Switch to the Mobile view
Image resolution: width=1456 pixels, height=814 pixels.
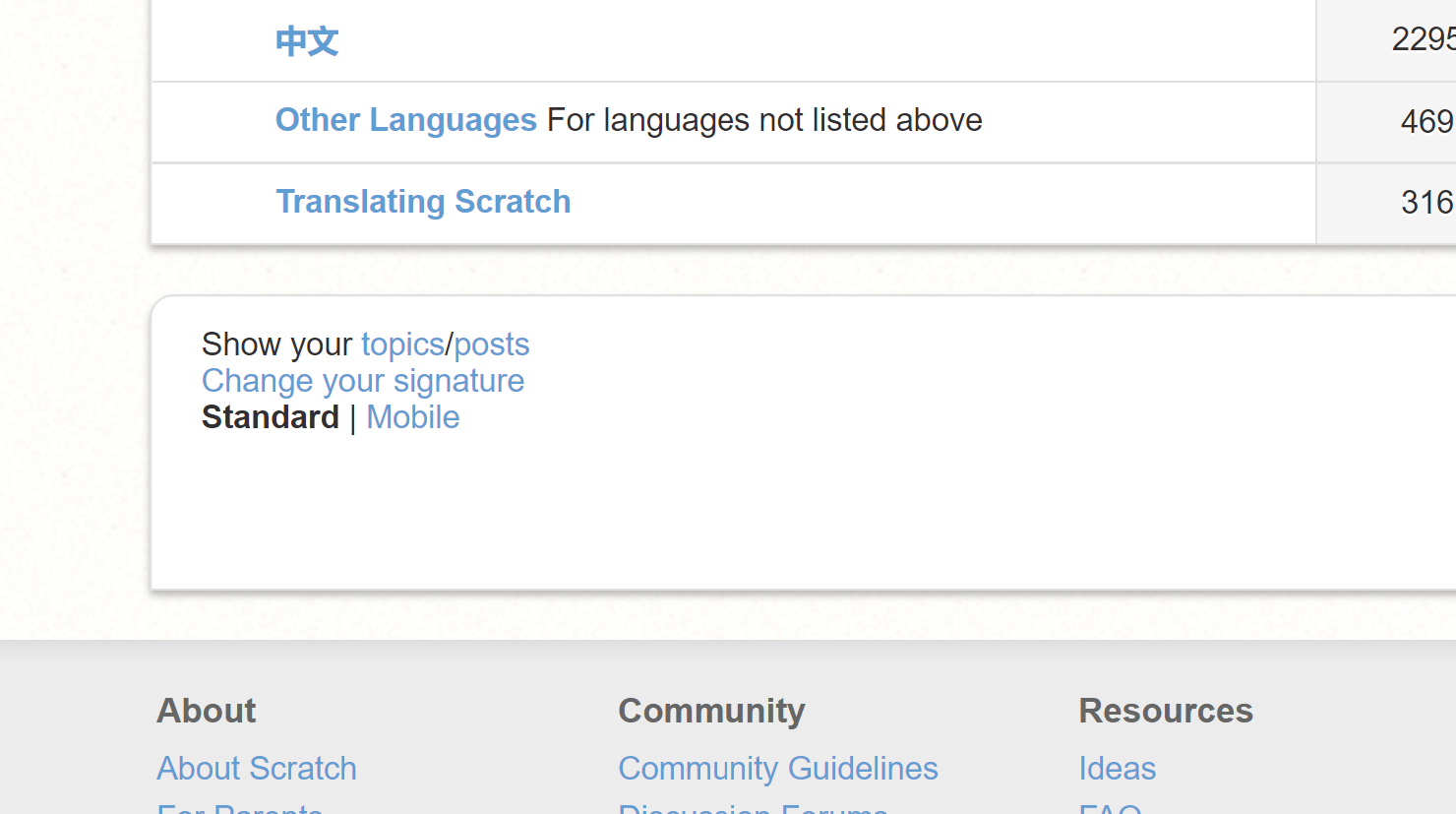[413, 417]
